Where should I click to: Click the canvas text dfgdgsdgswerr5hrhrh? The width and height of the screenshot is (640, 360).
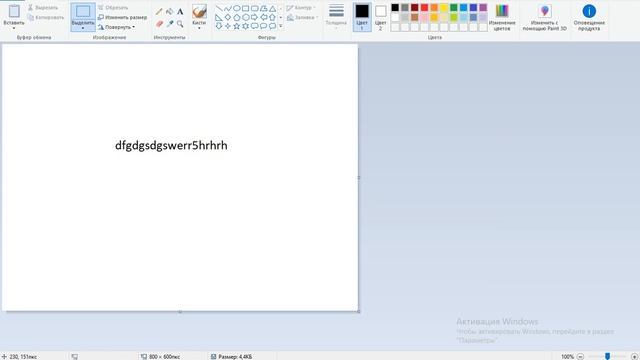(171, 146)
